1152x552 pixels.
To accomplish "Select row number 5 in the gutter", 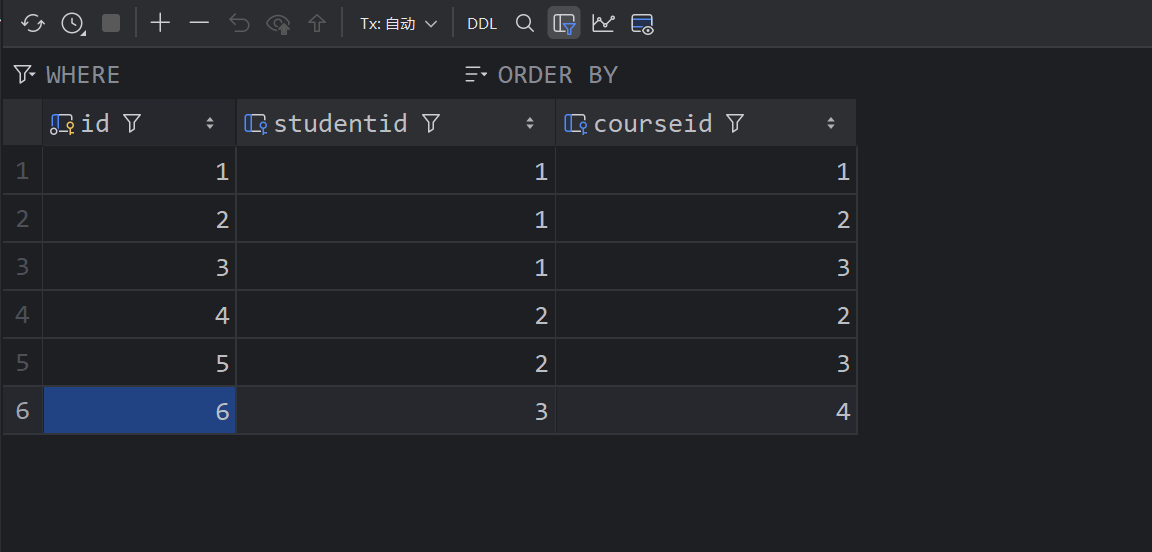I will click(22, 362).
